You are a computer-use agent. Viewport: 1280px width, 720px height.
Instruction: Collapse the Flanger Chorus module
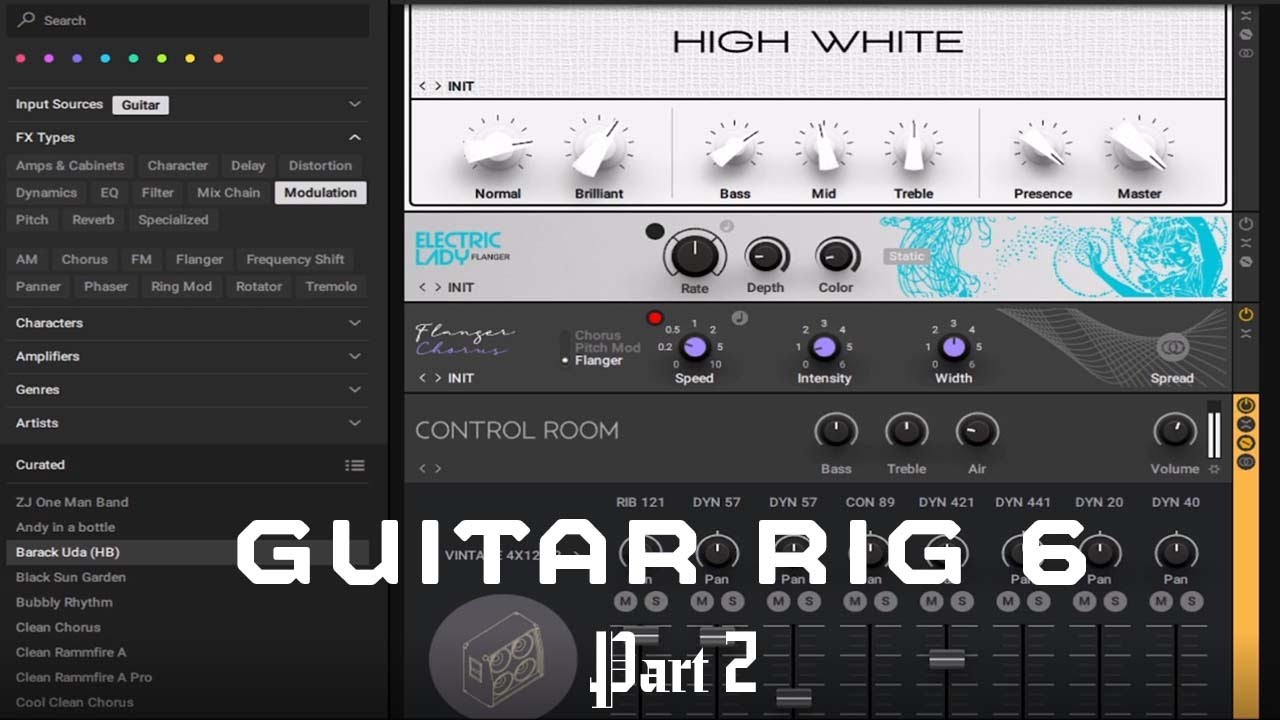[x=1246, y=334]
